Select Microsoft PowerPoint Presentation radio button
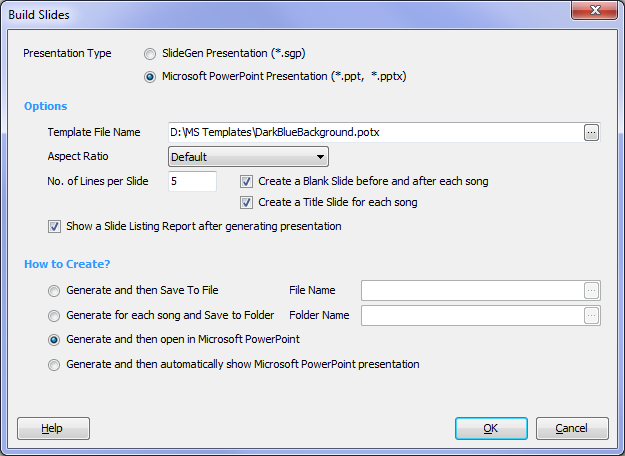Image resolution: width=625 pixels, height=456 pixels. (x=150, y=77)
